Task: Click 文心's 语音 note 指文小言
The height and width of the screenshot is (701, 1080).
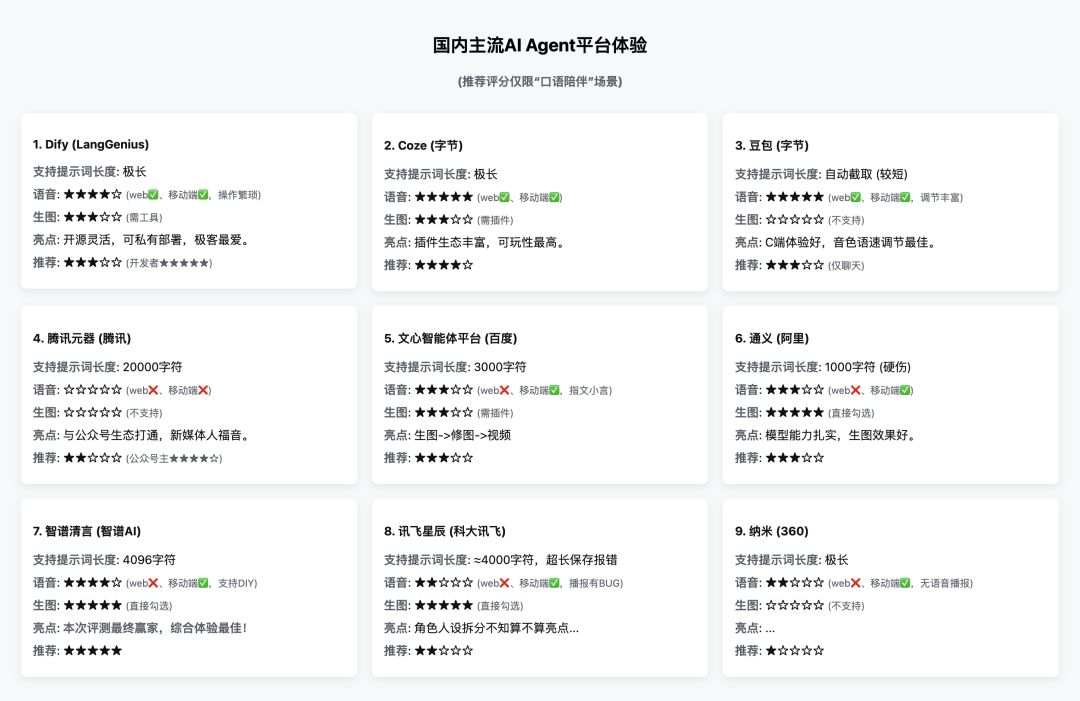Action: 590,390
